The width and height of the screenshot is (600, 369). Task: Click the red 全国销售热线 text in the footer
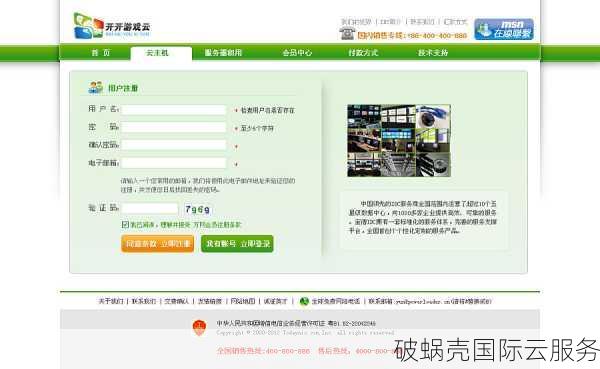coord(263,351)
